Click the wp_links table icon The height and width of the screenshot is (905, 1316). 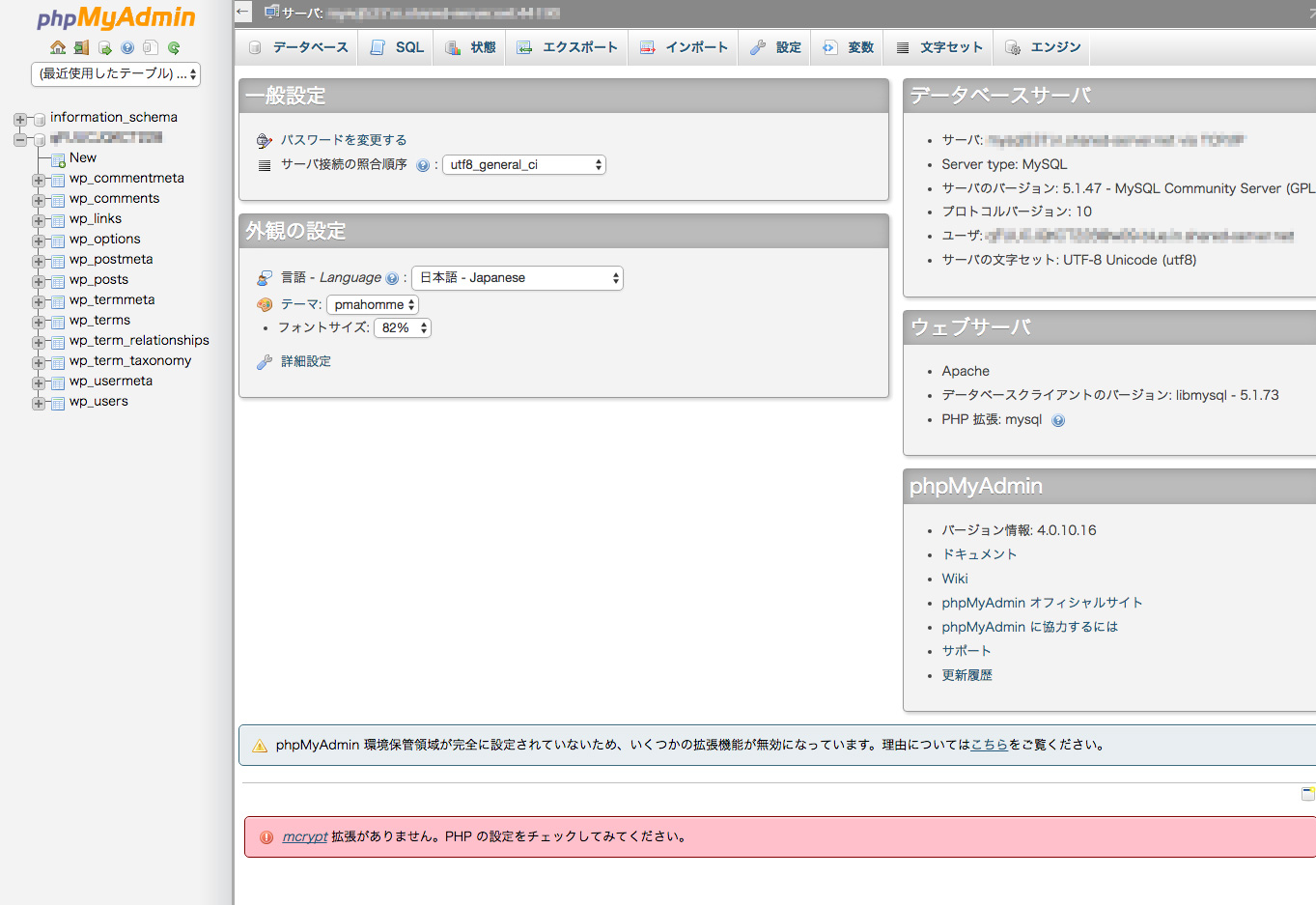coord(58,221)
